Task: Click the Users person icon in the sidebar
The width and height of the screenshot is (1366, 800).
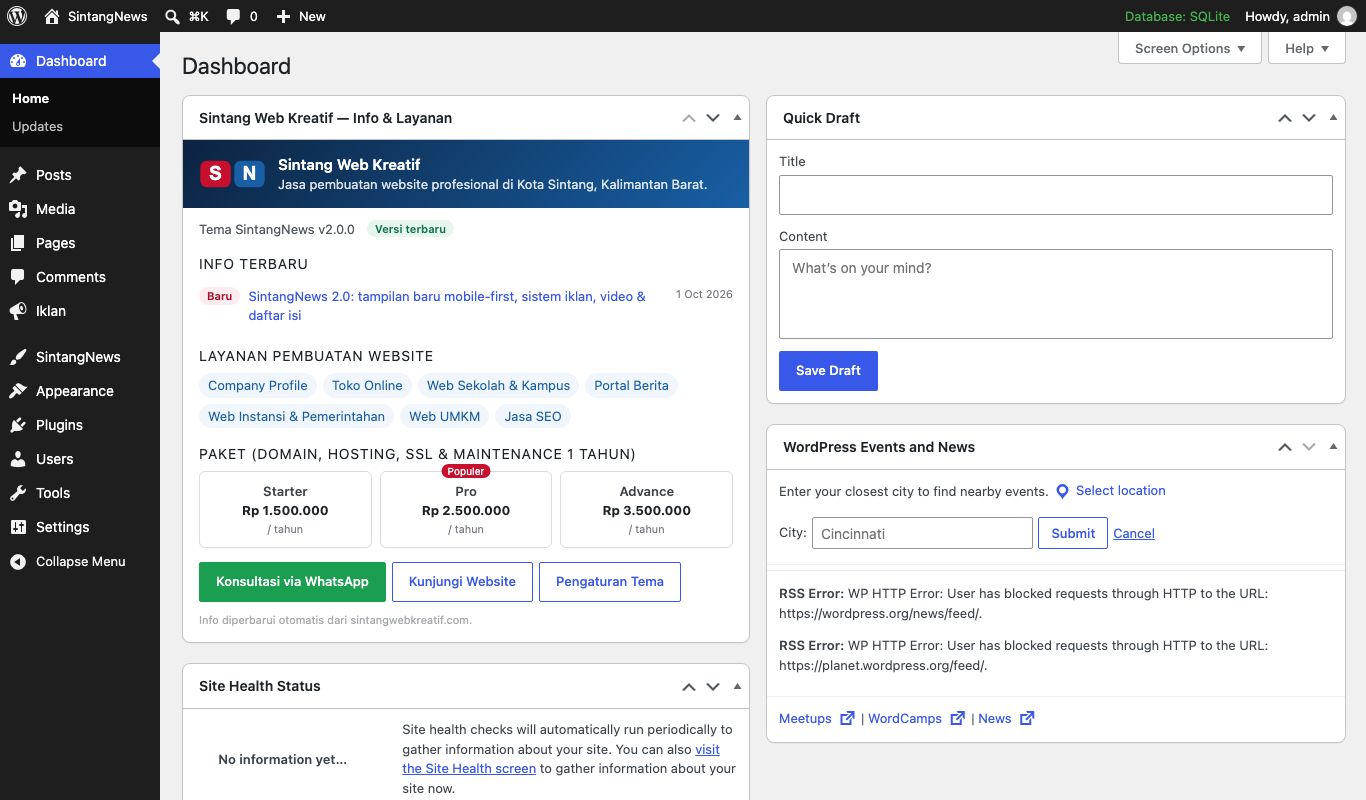Action: [18, 459]
